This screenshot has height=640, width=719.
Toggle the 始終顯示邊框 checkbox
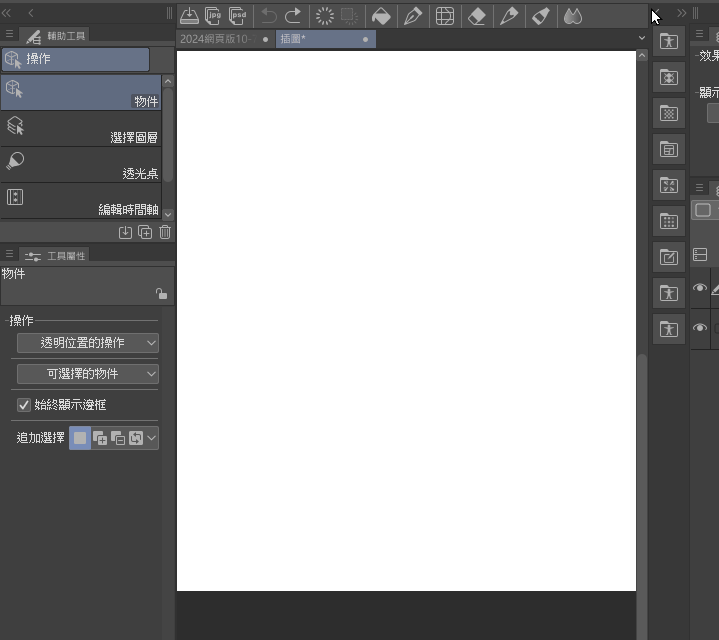24,405
